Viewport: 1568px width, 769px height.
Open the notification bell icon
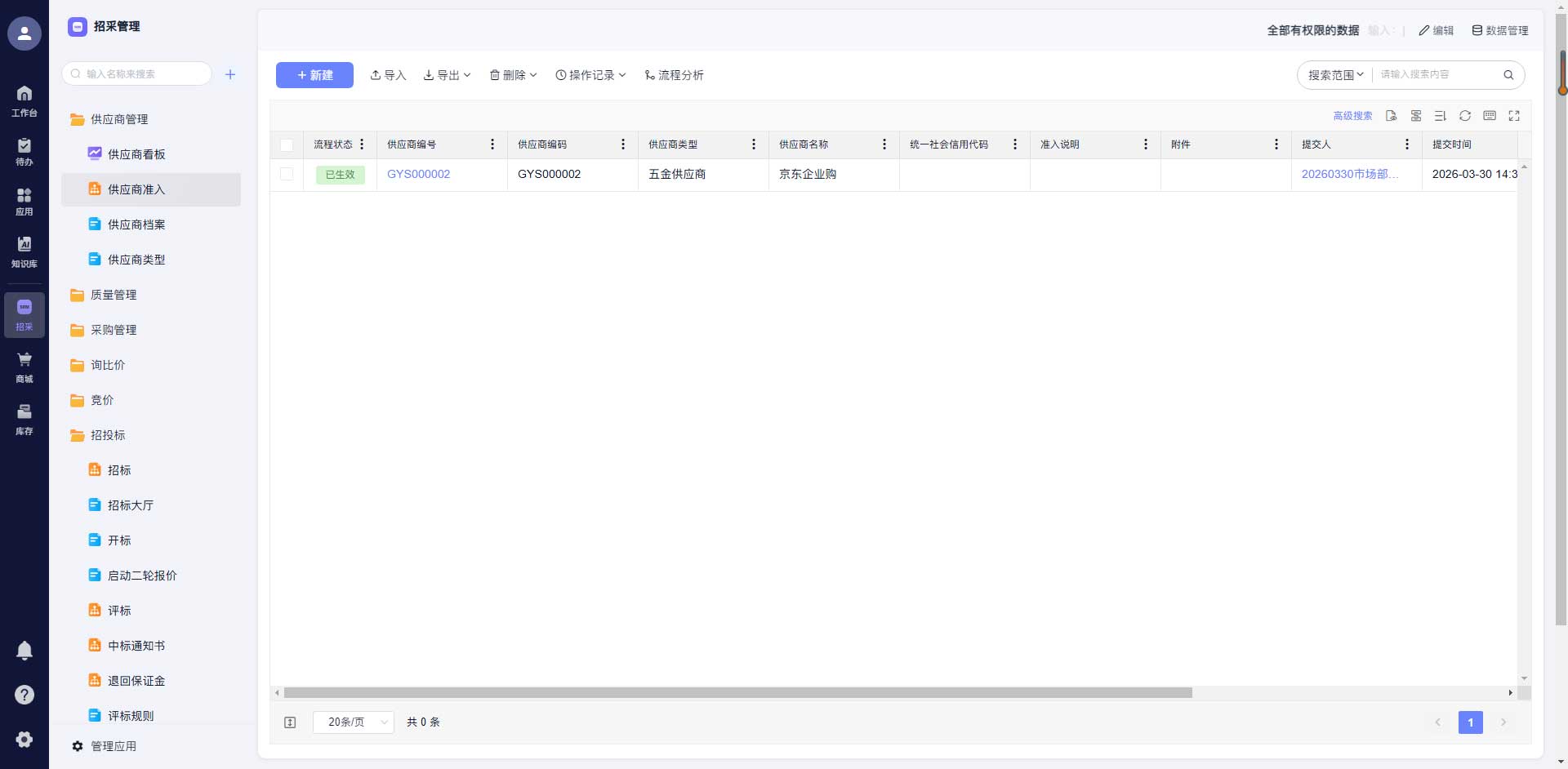(24, 650)
